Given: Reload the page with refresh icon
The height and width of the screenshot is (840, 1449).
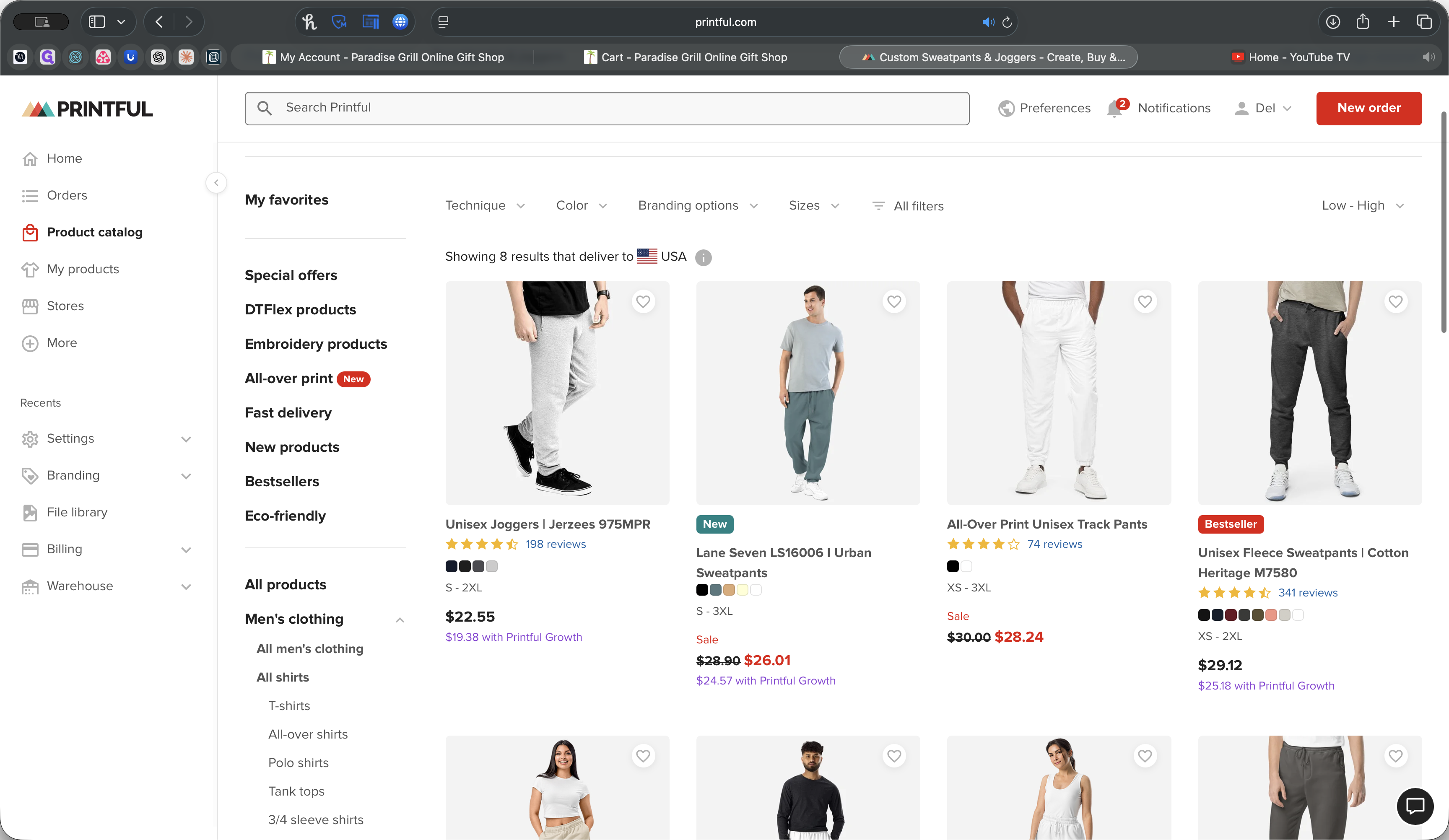Looking at the screenshot, I should [x=1007, y=22].
